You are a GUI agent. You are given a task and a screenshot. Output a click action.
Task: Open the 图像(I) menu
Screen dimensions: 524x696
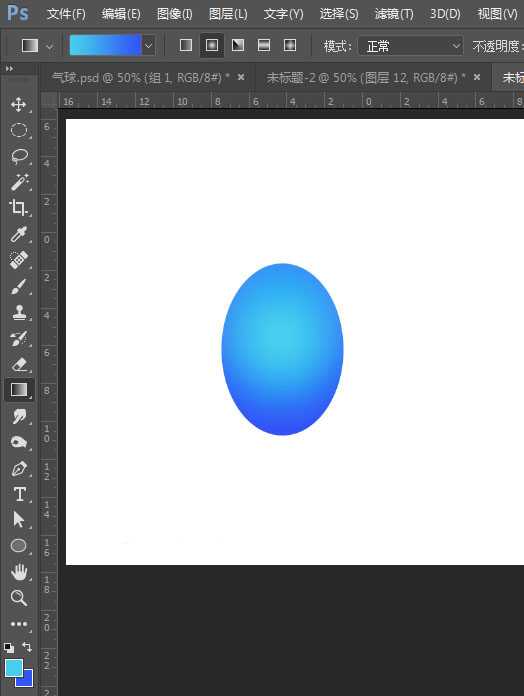point(175,14)
